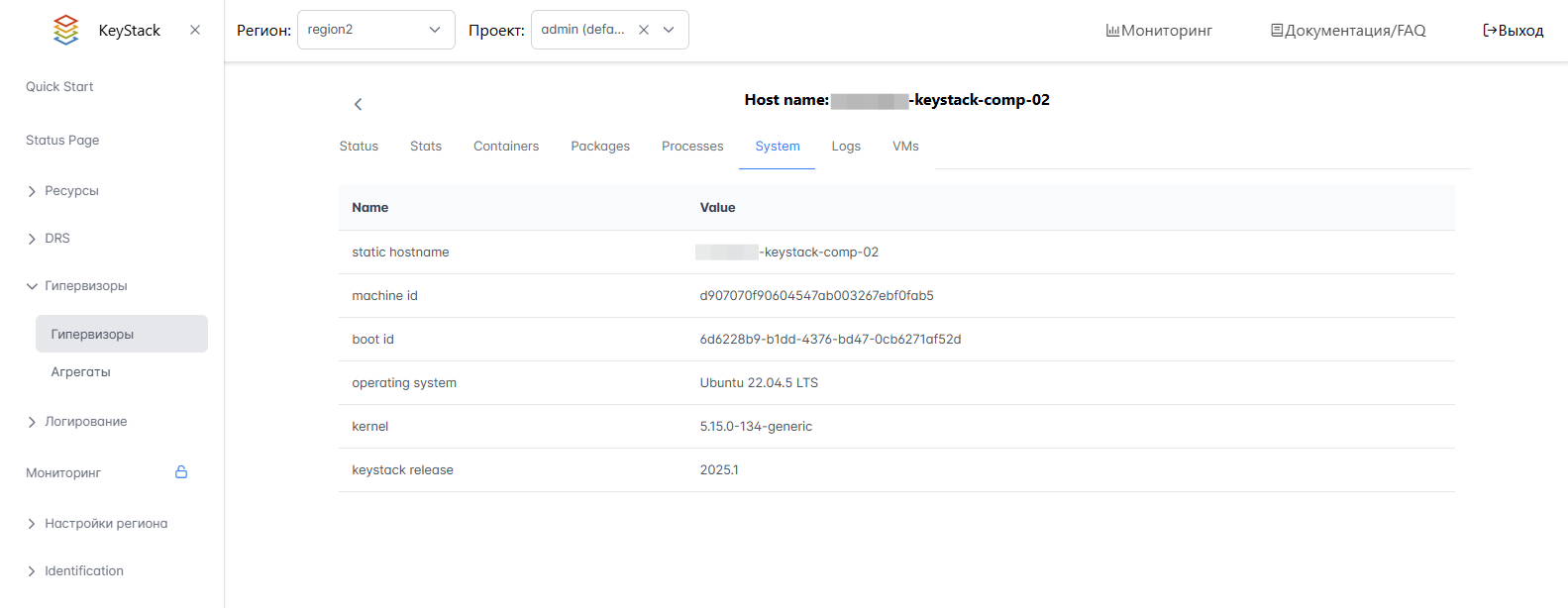Switch to the Logs tab
Viewport: 1568px width, 608px height.
pyautogui.click(x=846, y=147)
